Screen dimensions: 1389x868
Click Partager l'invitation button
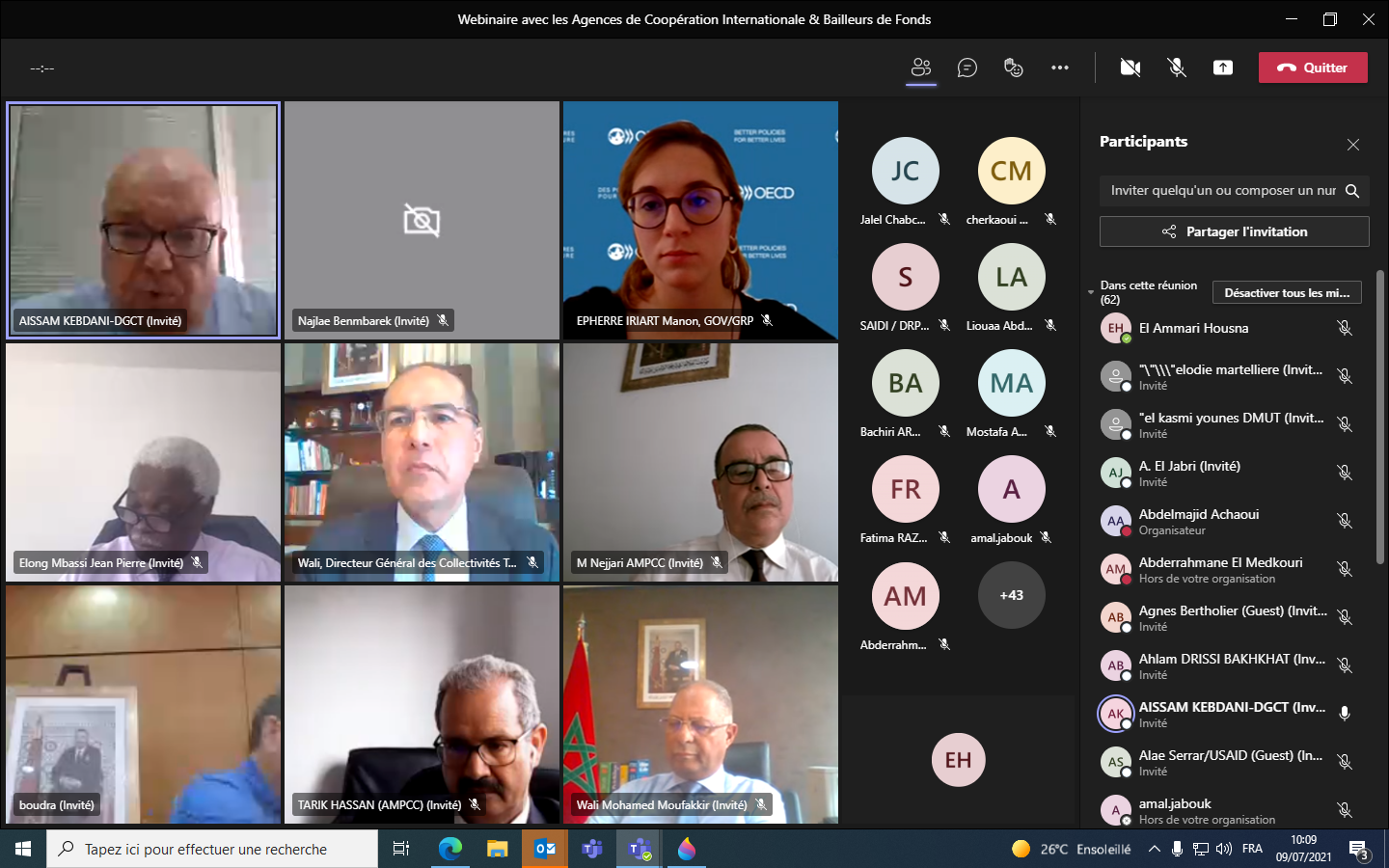(x=1235, y=231)
